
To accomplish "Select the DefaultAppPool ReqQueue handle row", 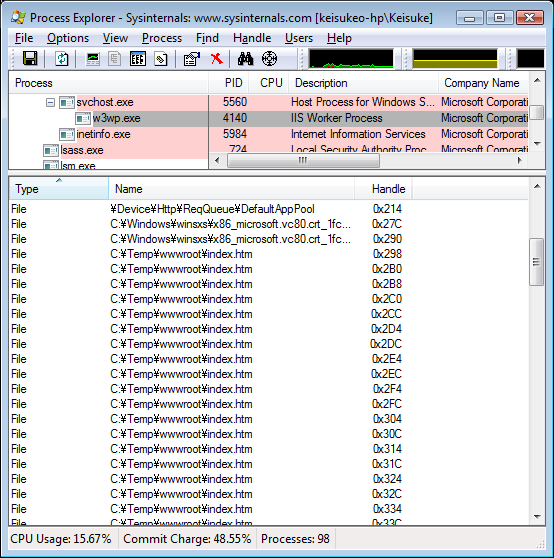I will click(269, 209).
